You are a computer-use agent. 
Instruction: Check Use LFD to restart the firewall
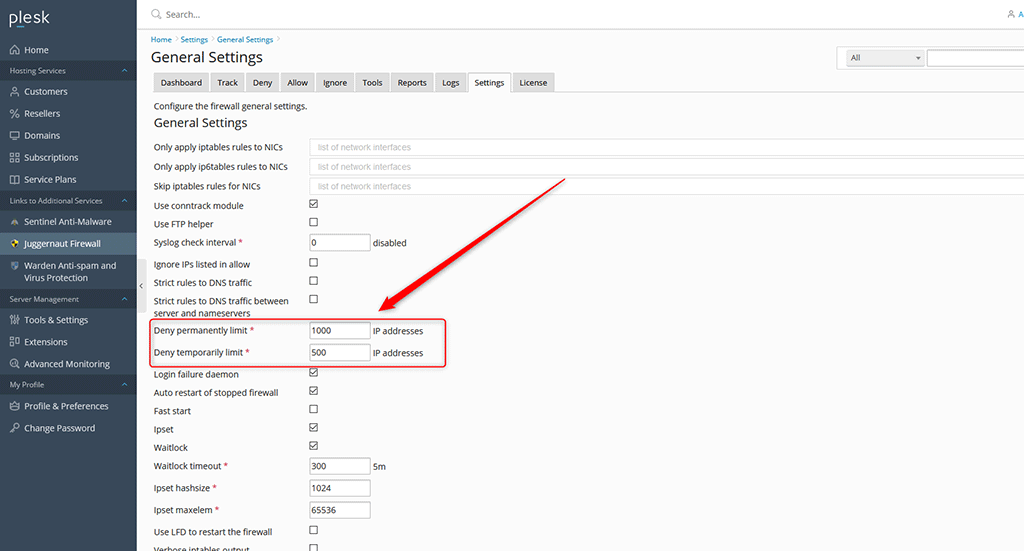pos(313,530)
